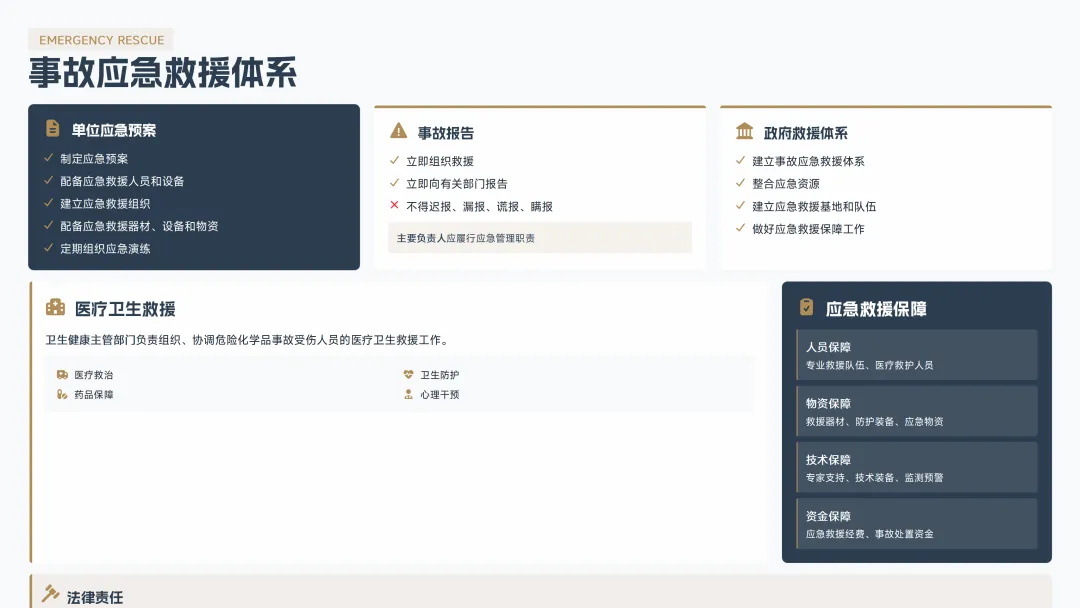Screen dimensions: 1080x608
Task: Click the 政府救援体系 heading
Action: point(805,133)
